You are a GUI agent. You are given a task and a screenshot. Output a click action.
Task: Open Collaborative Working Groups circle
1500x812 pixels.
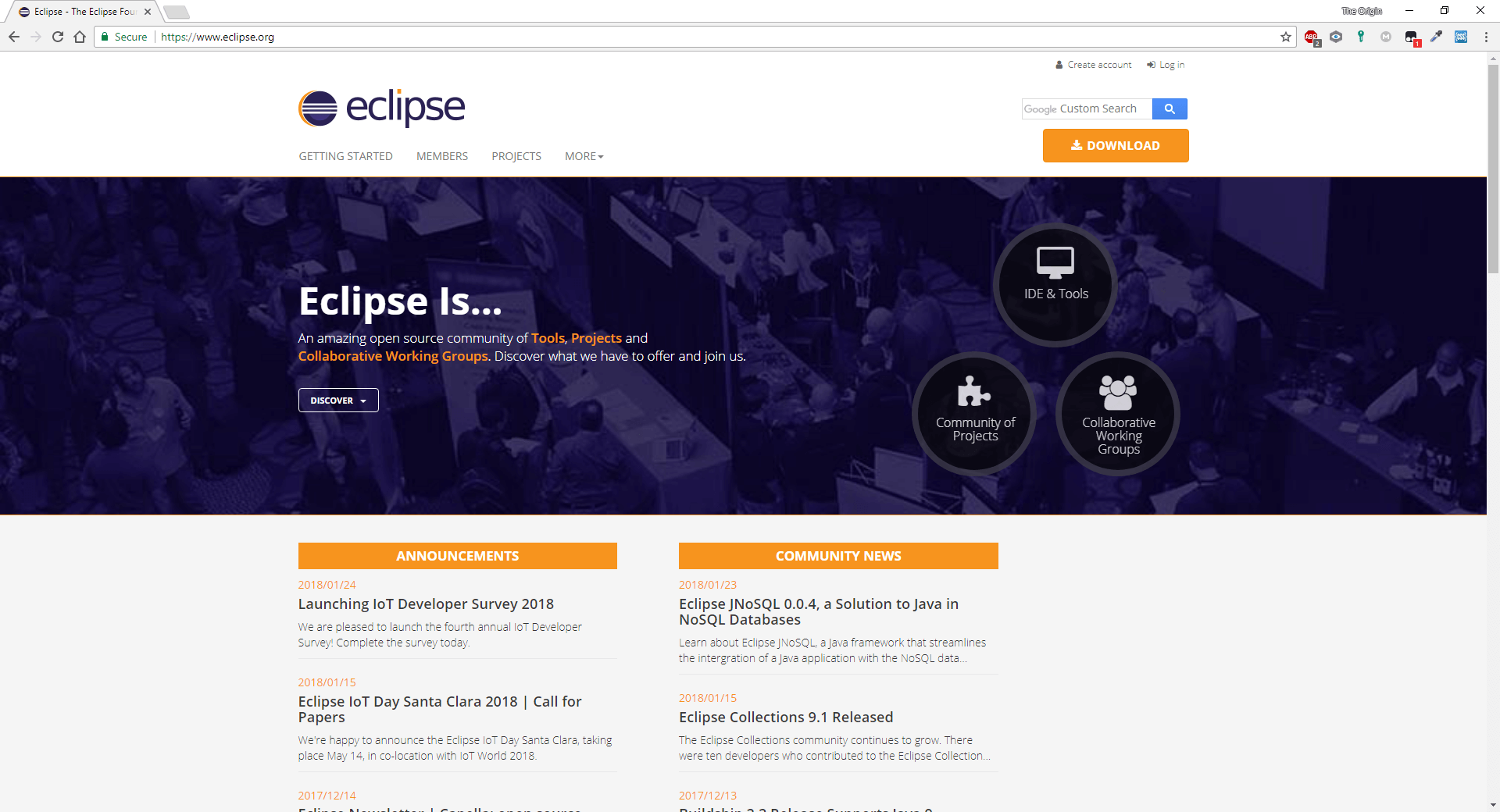point(1118,414)
